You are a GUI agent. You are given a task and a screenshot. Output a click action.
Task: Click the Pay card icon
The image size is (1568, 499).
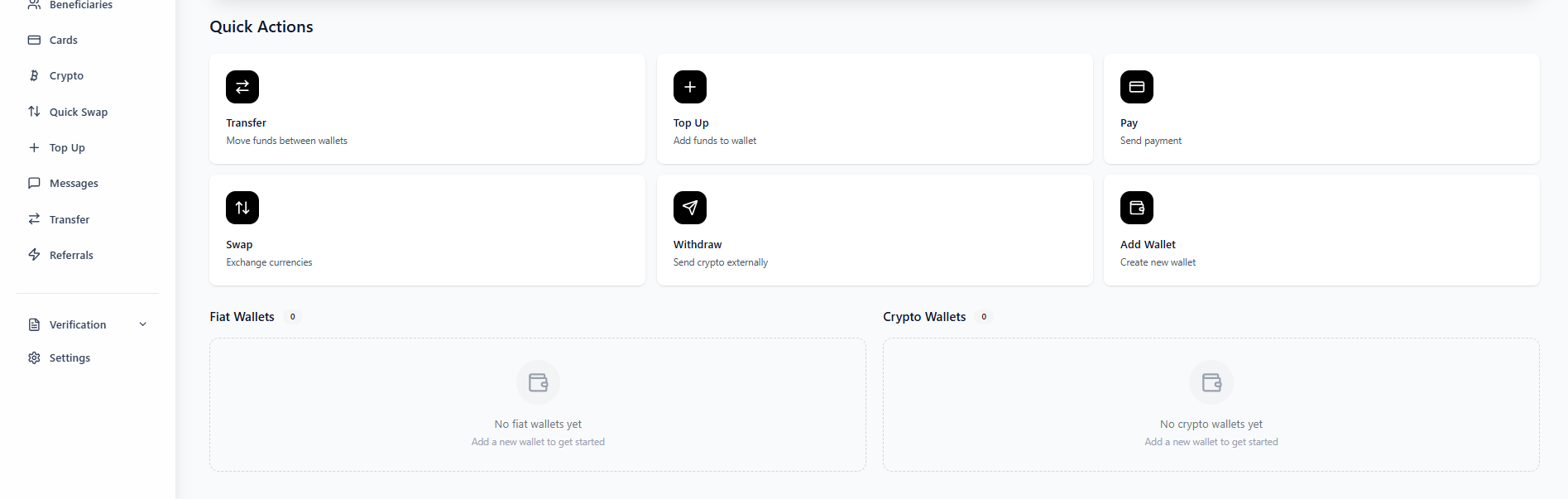(1136, 87)
